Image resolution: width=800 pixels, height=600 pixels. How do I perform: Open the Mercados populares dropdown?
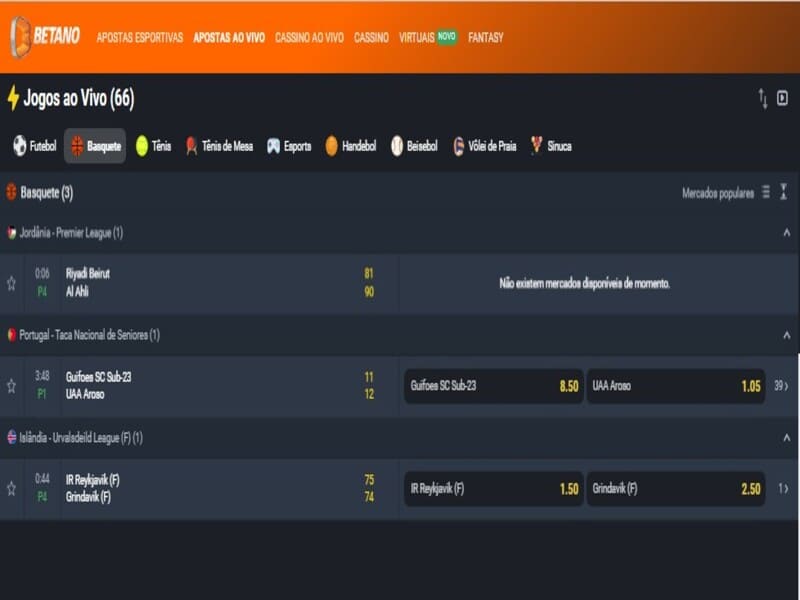tap(718, 193)
